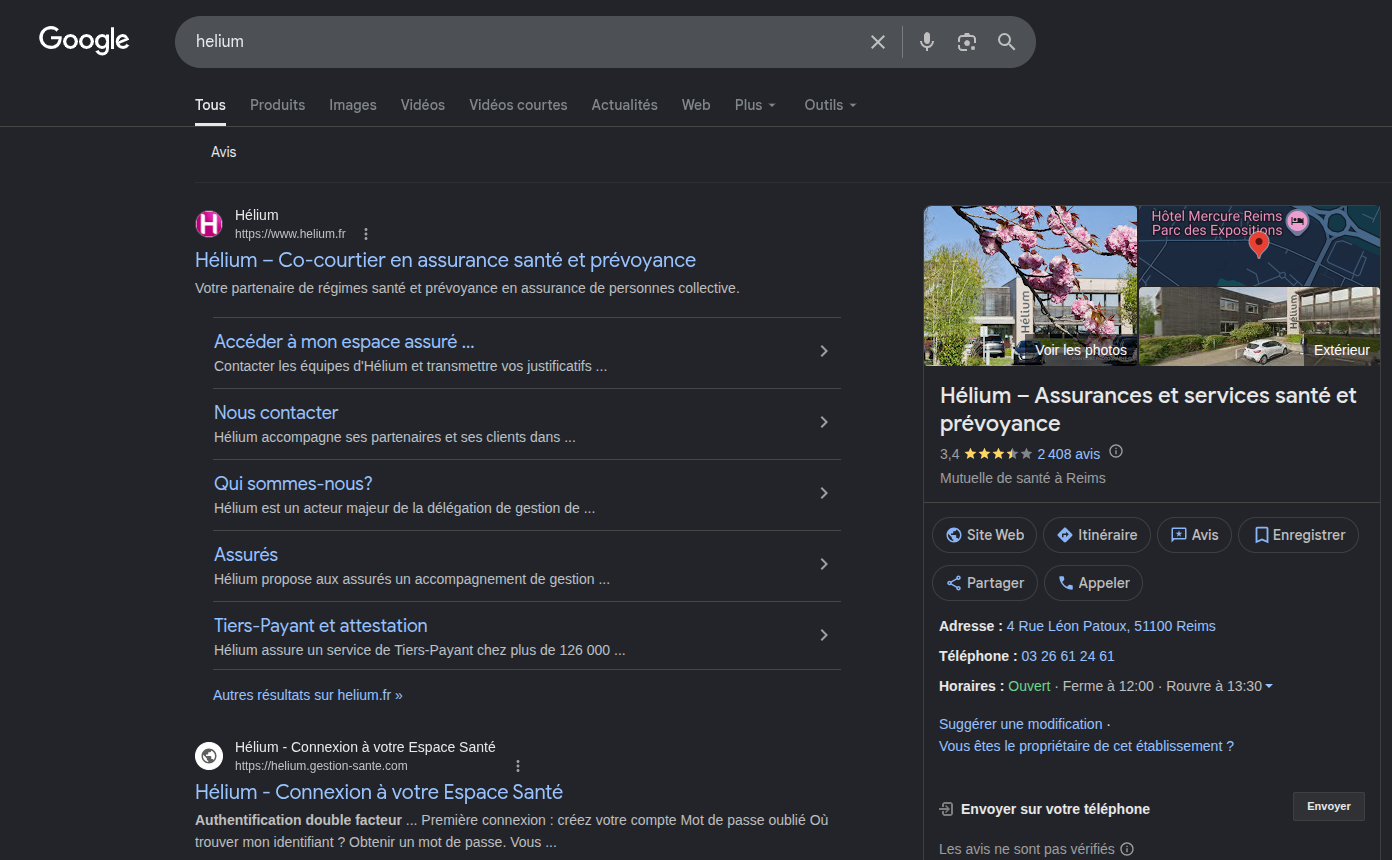Start voice search with the microphone icon
Screen dimensions: 1392x860
(927, 42)
